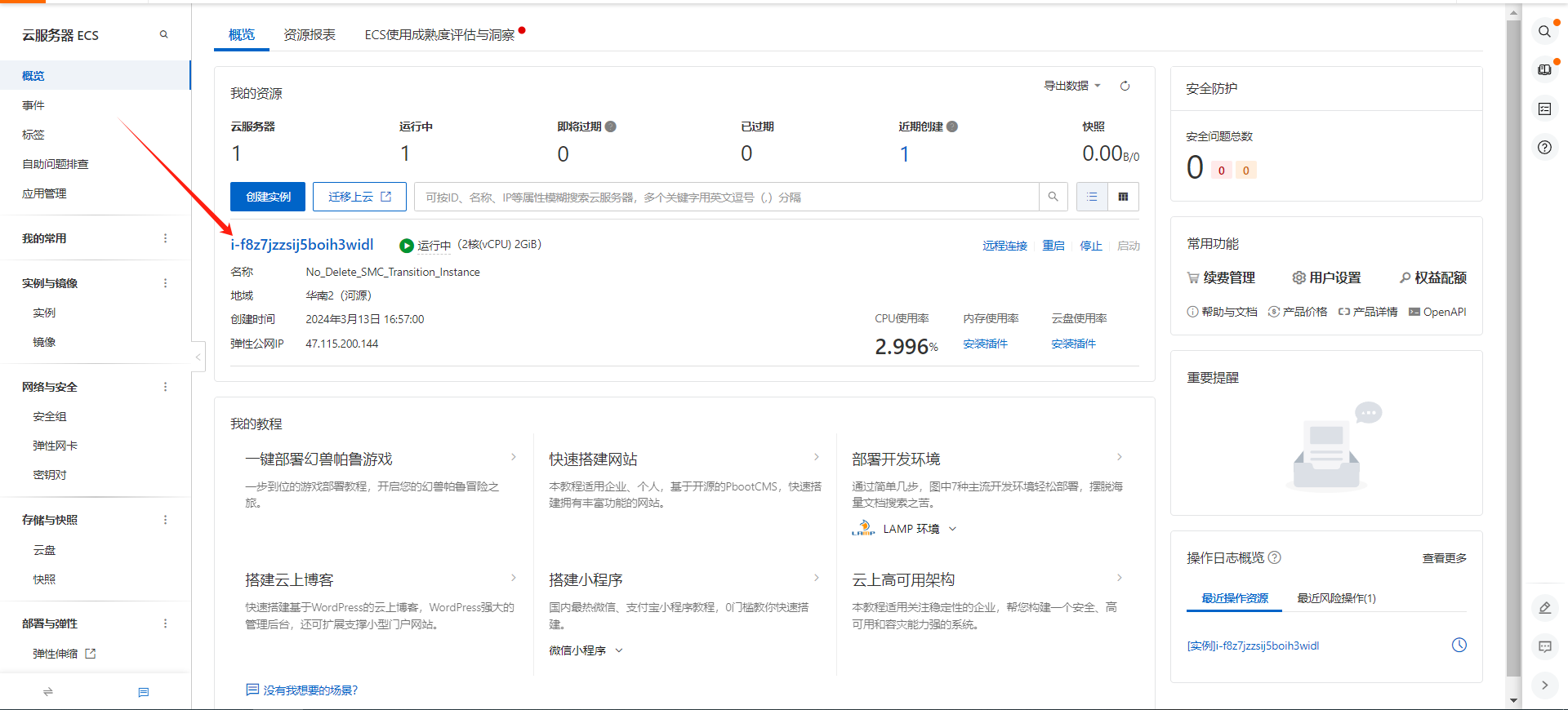Open the right toolbar list panel icon

(x=1544, y=109)
